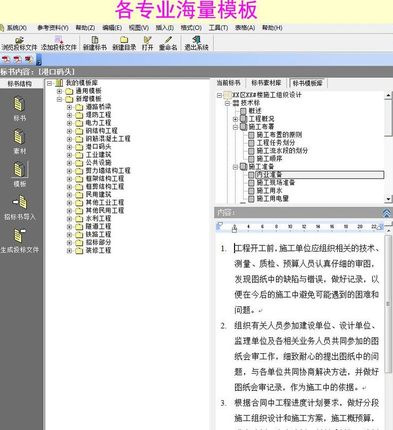The height and width of the screenshot is (430, 393).
Task: Toggle the checkbox beside 施工布置的原则
Action: pyautogui.click(x=251, y=135)
